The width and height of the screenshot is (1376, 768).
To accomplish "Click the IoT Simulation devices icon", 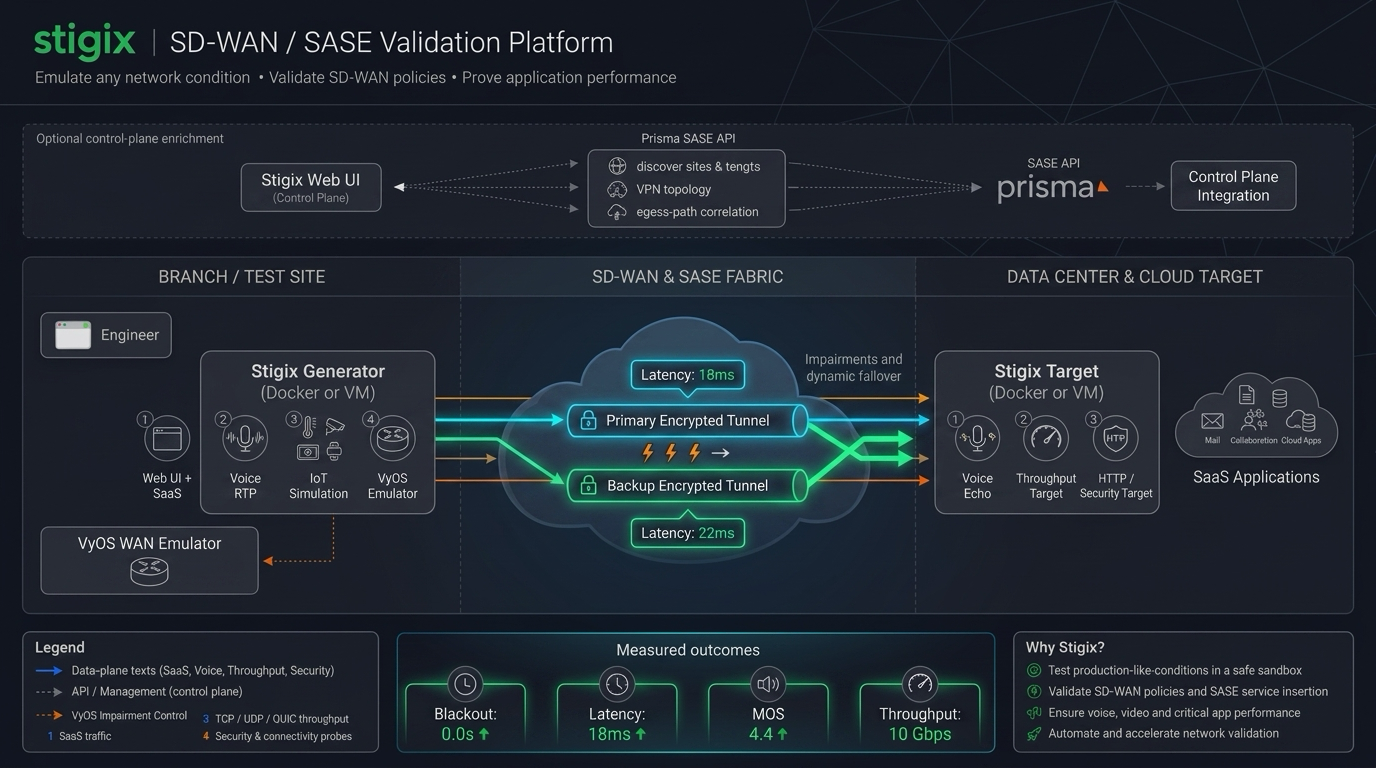I will (x=321, y=438).
